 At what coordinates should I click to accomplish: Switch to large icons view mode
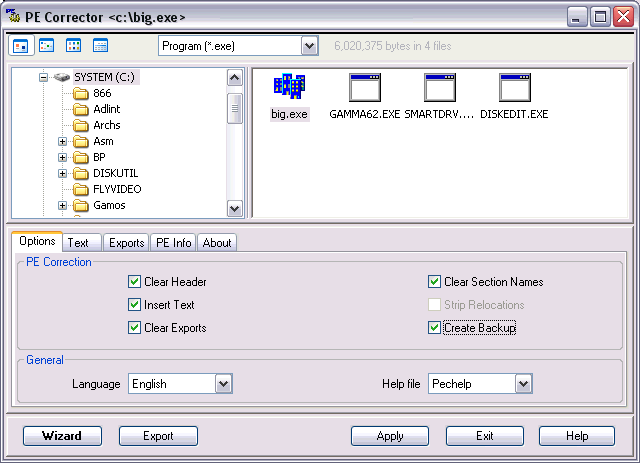pos(20,46)
